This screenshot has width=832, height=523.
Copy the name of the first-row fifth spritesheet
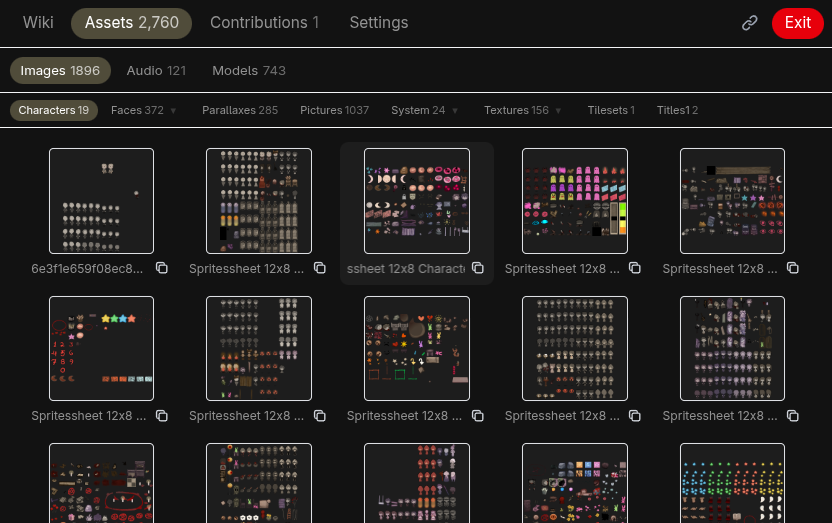[x=793, y=268]
